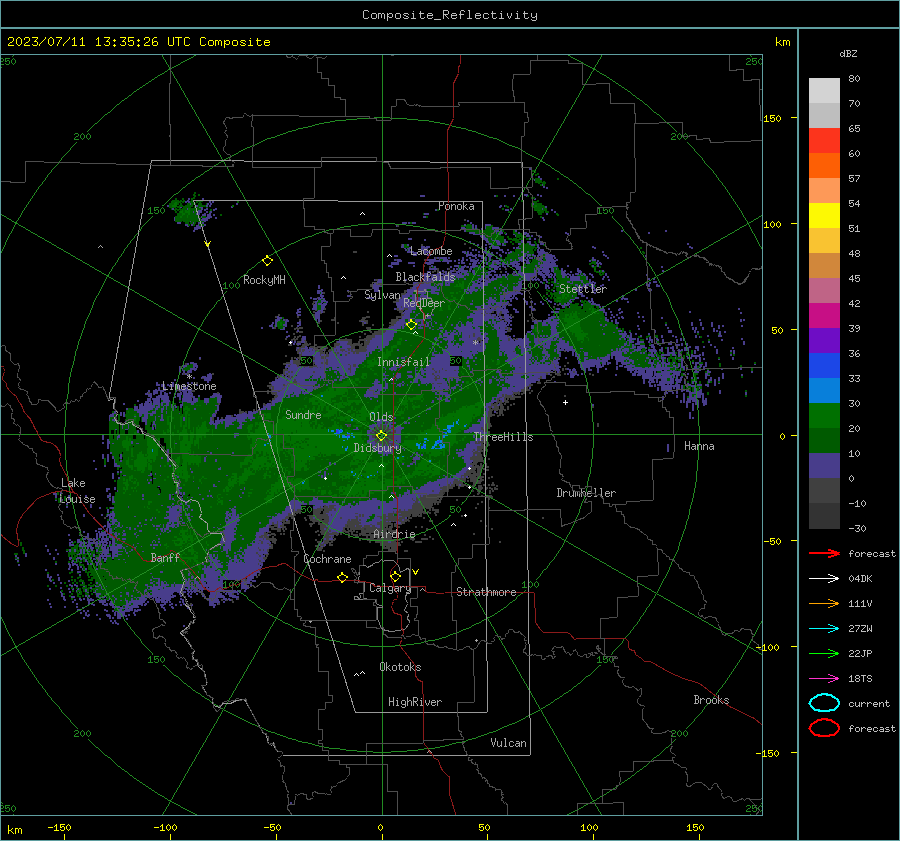Select the yellow 51–54 dBZ swatch

point(824,216)
